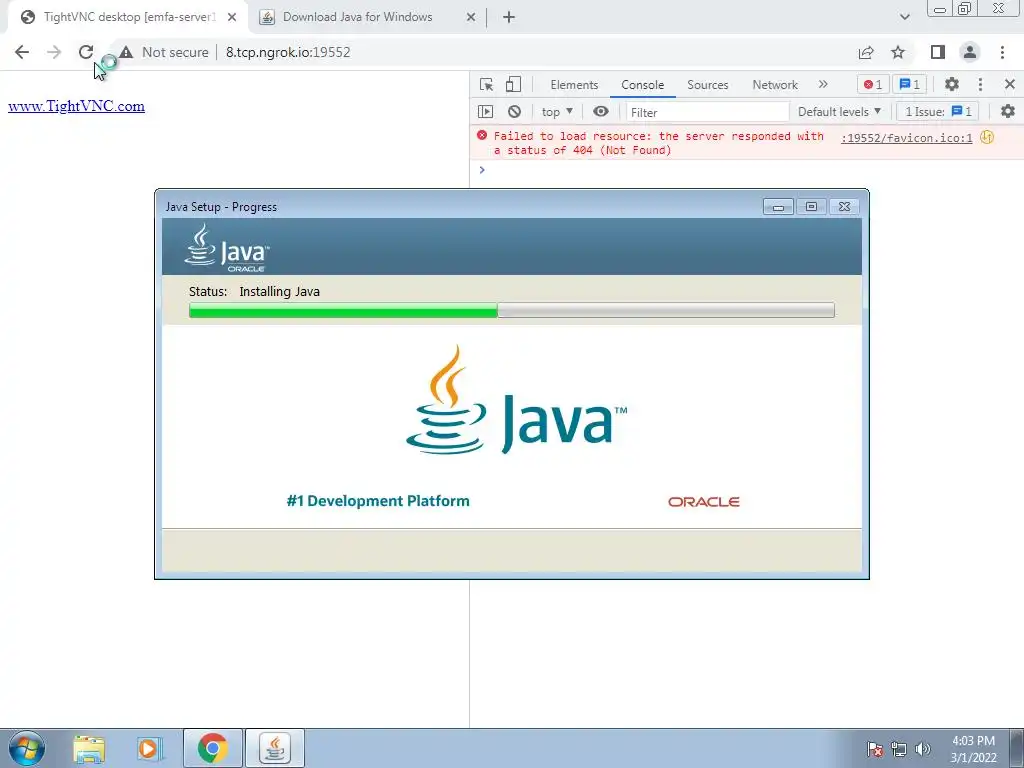Open the www.TightVNC.com link
This screenshot has height=768, width=1024.
[76, 106]
